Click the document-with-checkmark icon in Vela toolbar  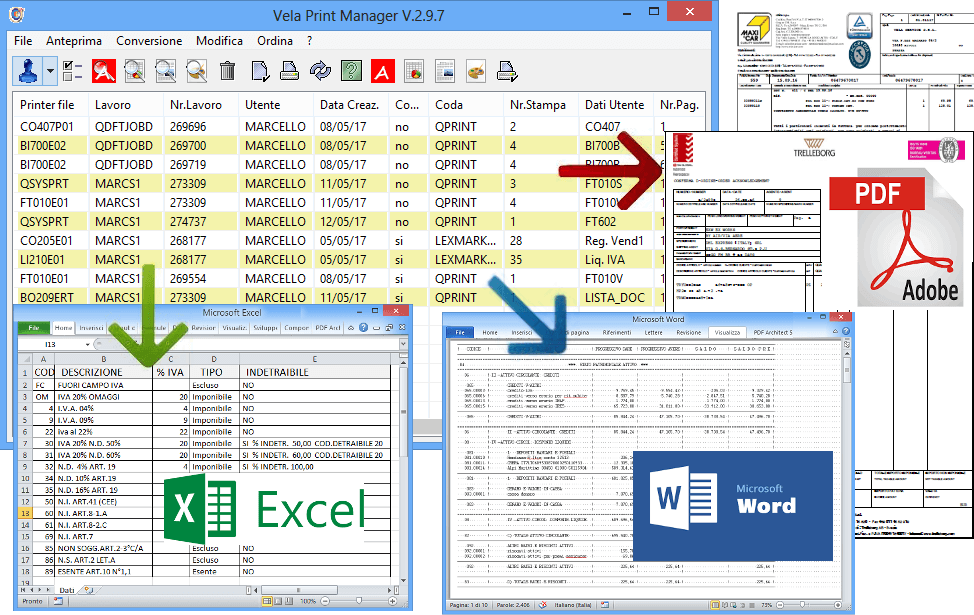click(260, 71)
